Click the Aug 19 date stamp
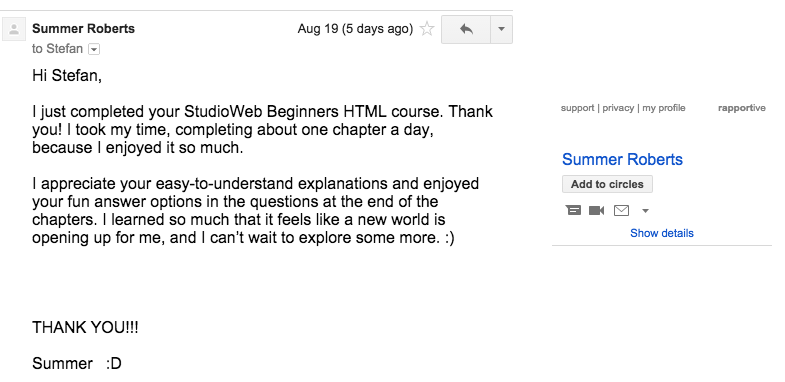 pyautogui.click(x=355, y=29)
